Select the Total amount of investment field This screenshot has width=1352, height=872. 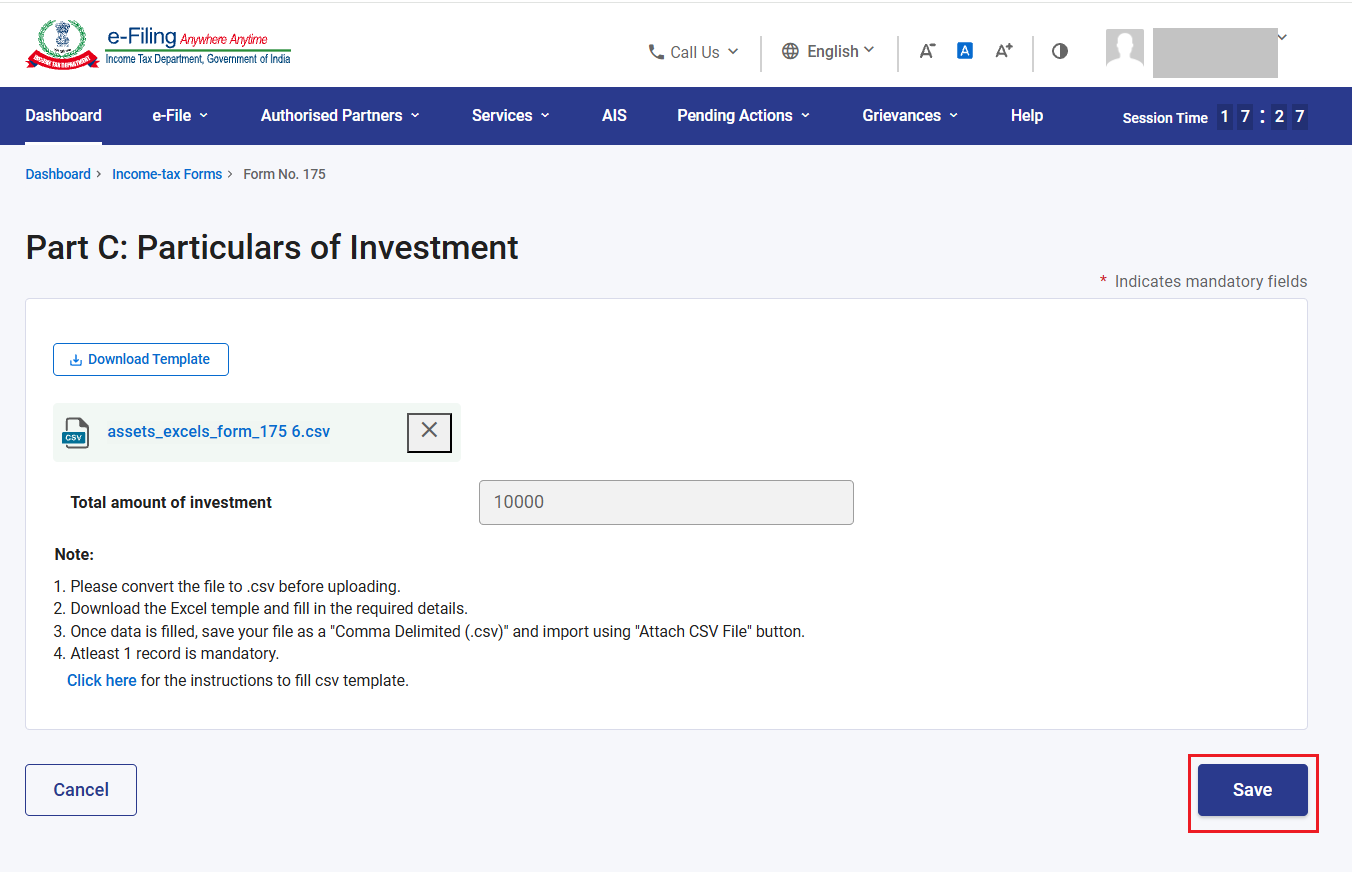coord(666,502)
